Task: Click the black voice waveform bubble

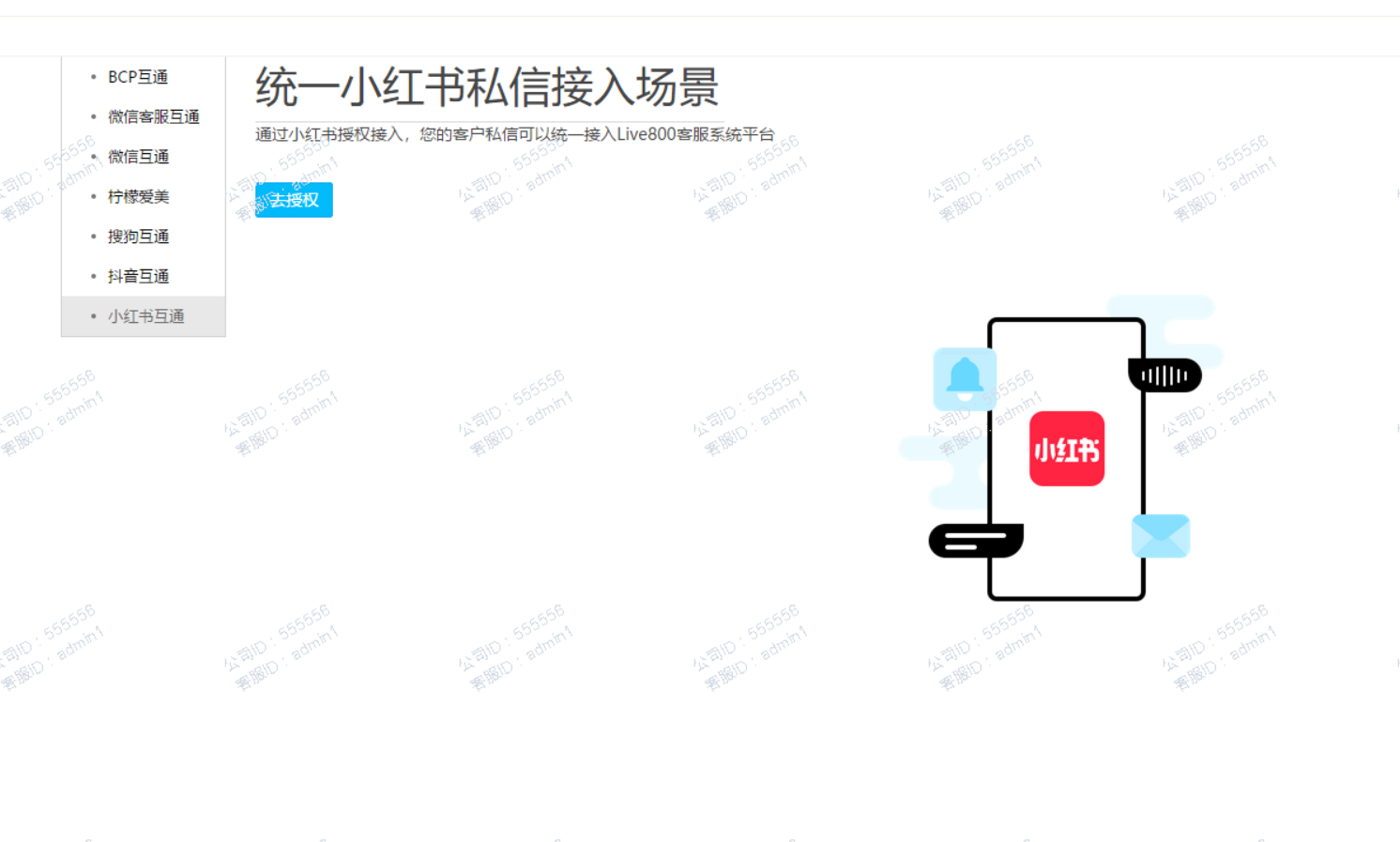Action: (1164, 375)
